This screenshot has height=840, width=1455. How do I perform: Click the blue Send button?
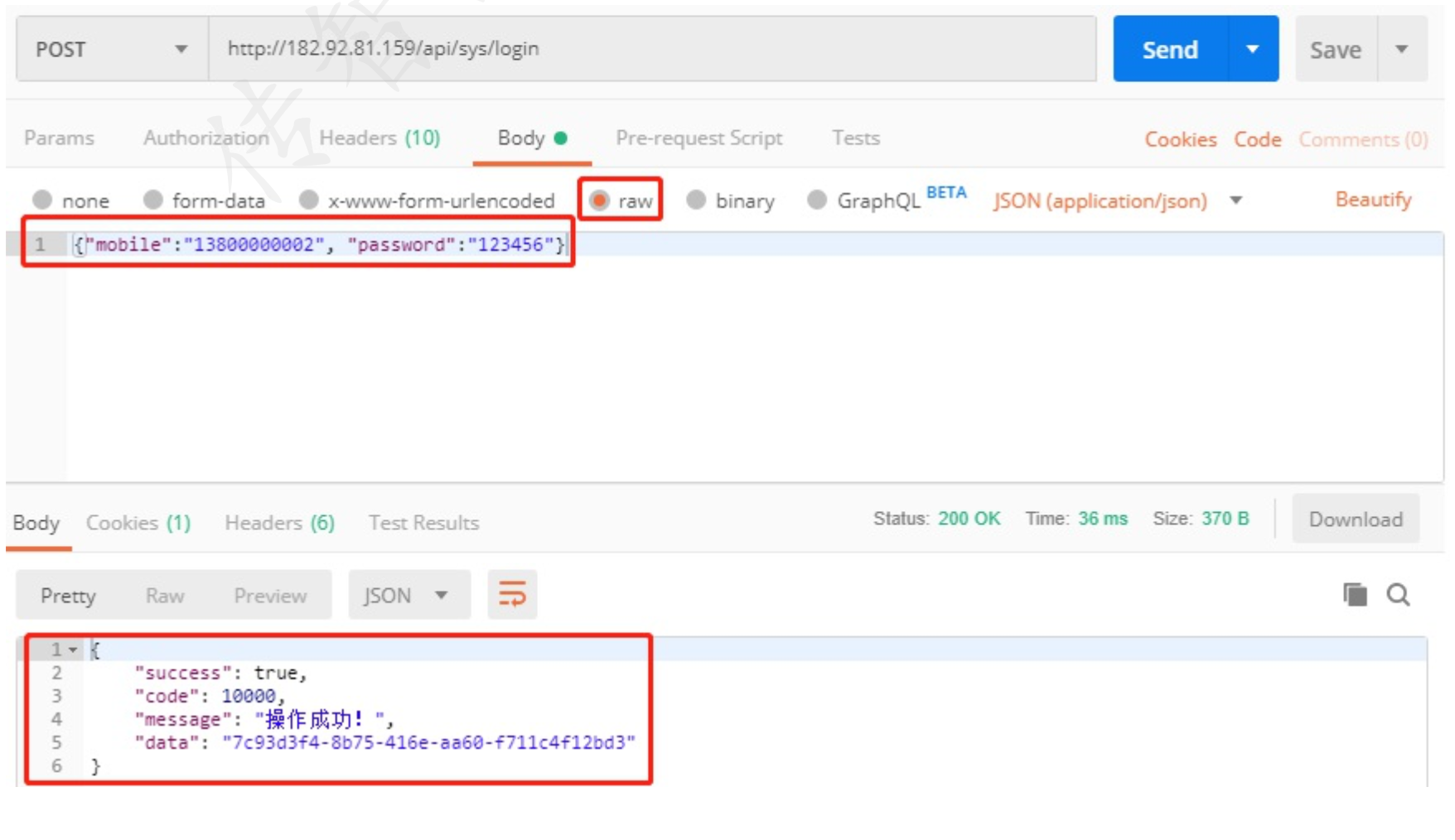tap(1170, 49)
